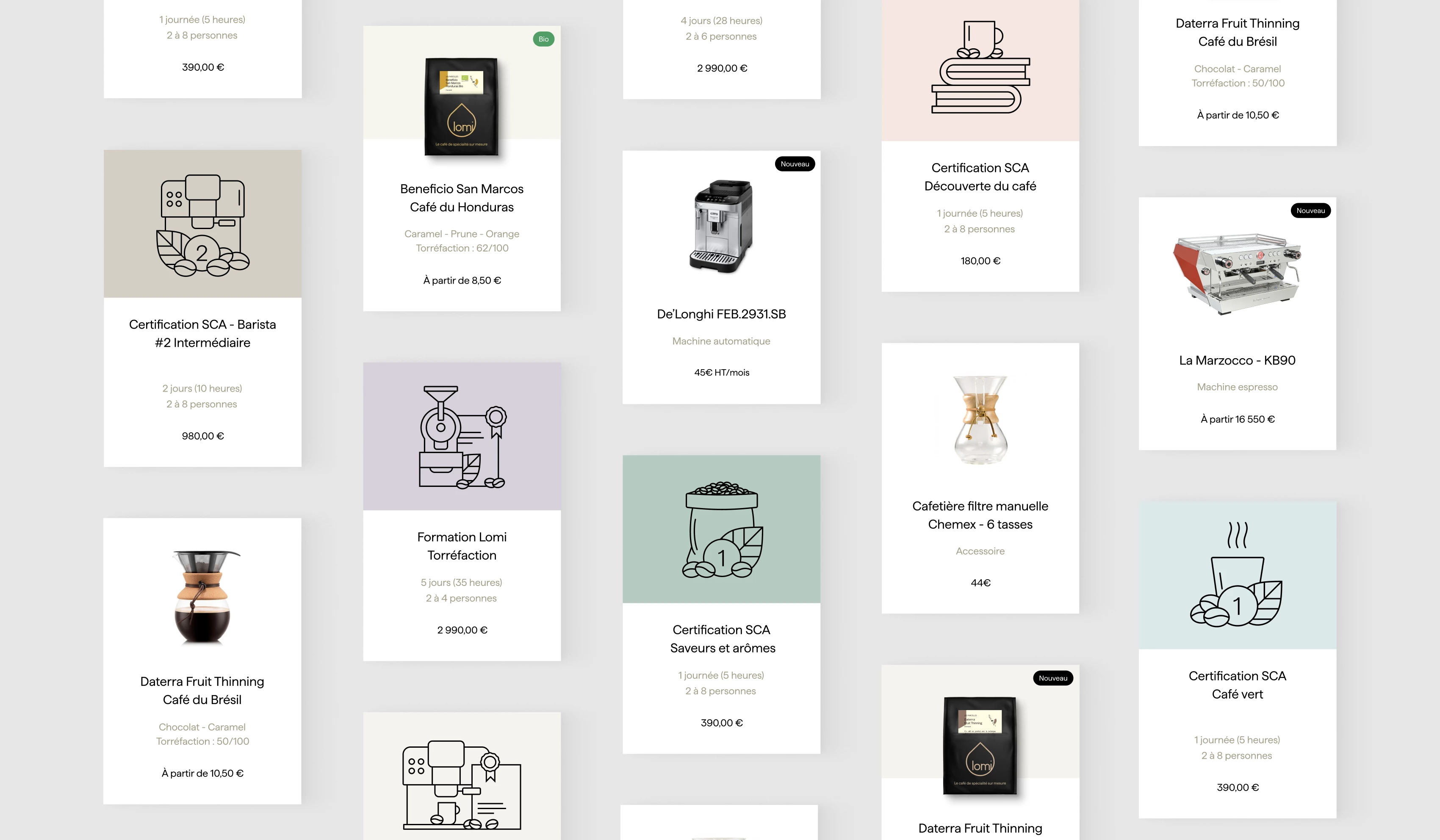Open the pour-over carafe with brewed coffee photo
Image resolution: width=1440 pixels, height=840 pixels.
coord(203,597)
